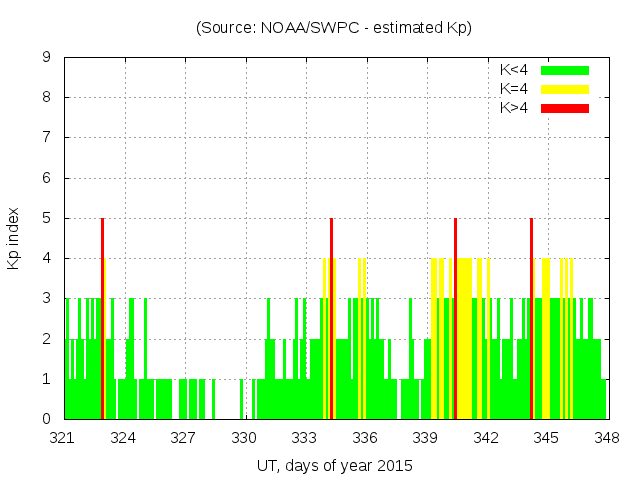This screenshot has width=640, height=480.
Task: Click the x-axis tick label 339
Action: click(x=426, y=437)
